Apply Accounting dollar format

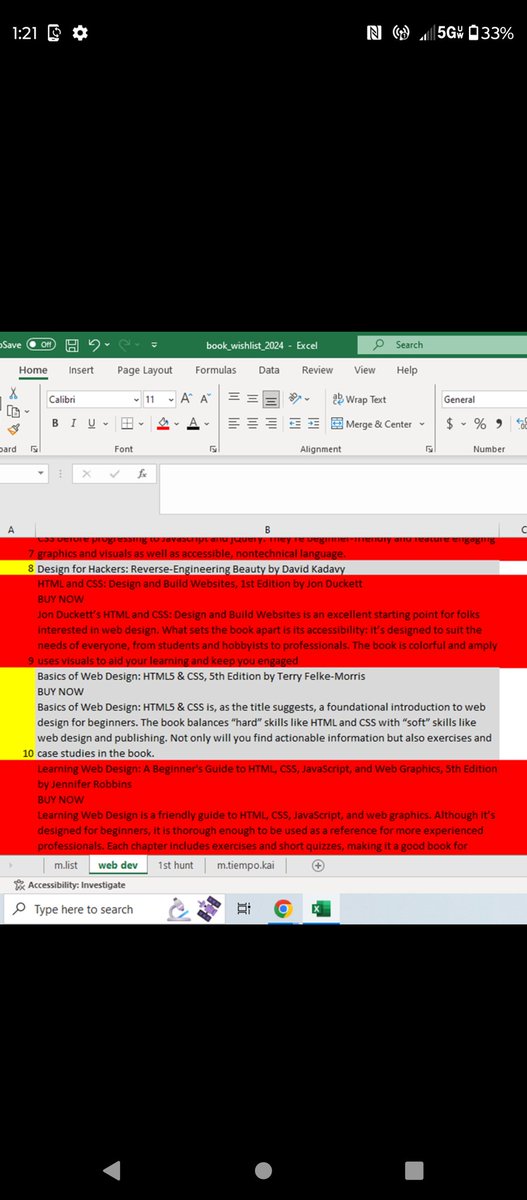tap(450, 424)
